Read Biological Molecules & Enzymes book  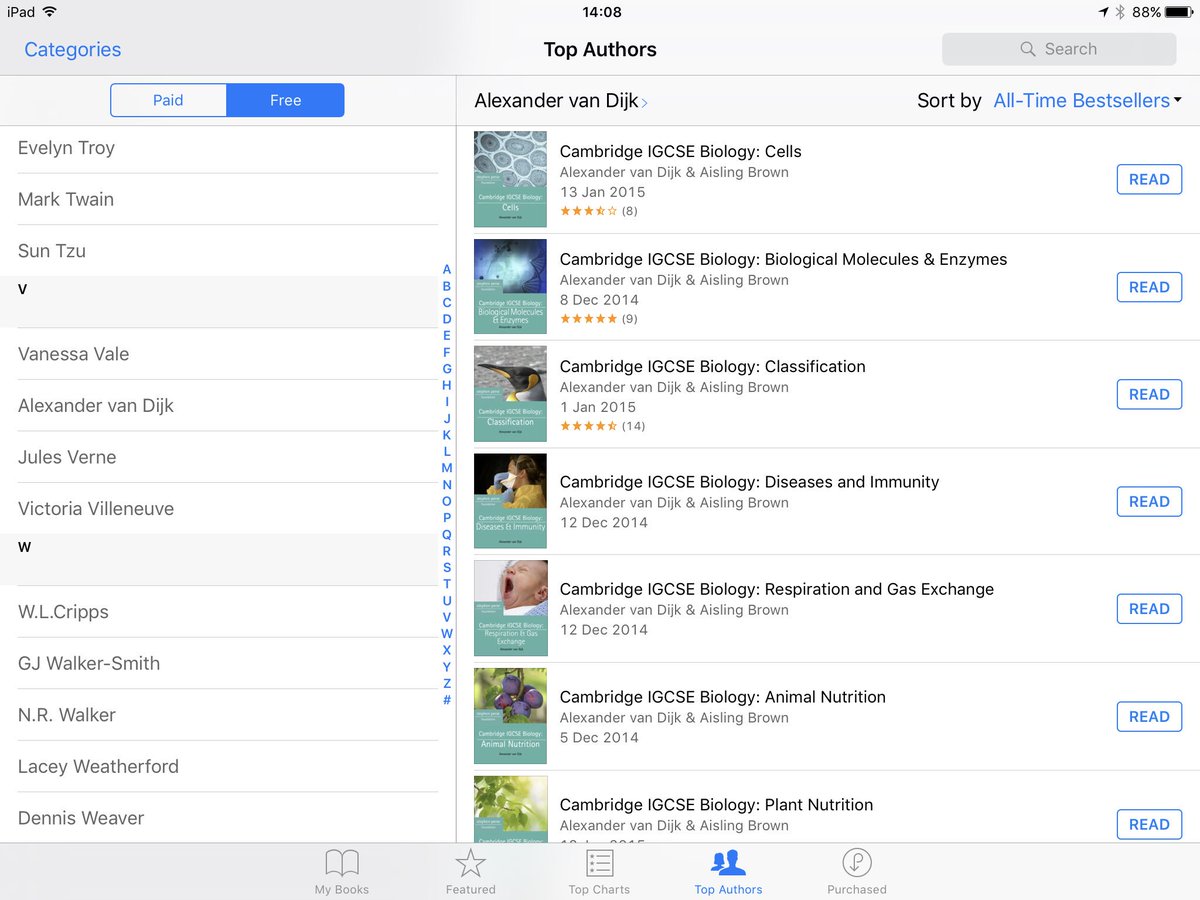1149,287
